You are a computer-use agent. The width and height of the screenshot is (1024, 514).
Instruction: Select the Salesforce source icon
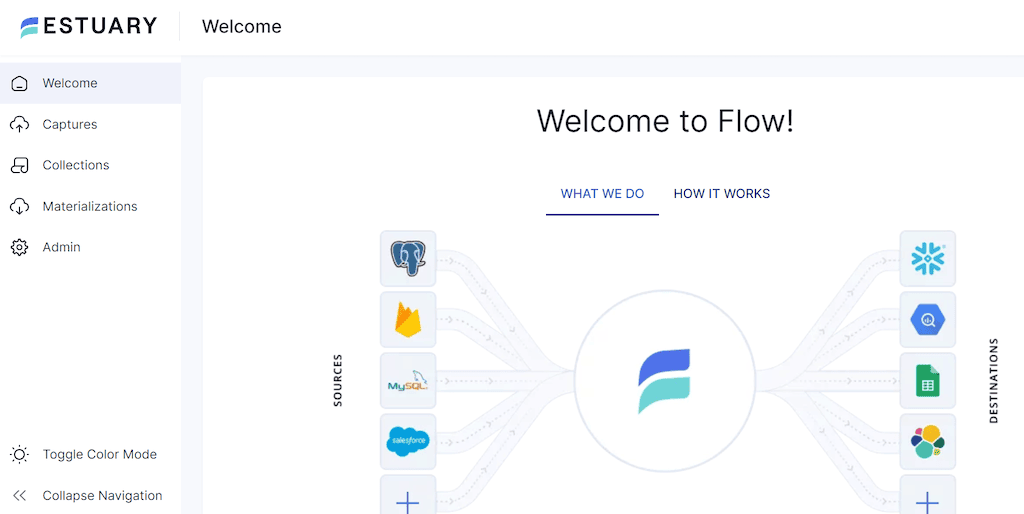408,442
